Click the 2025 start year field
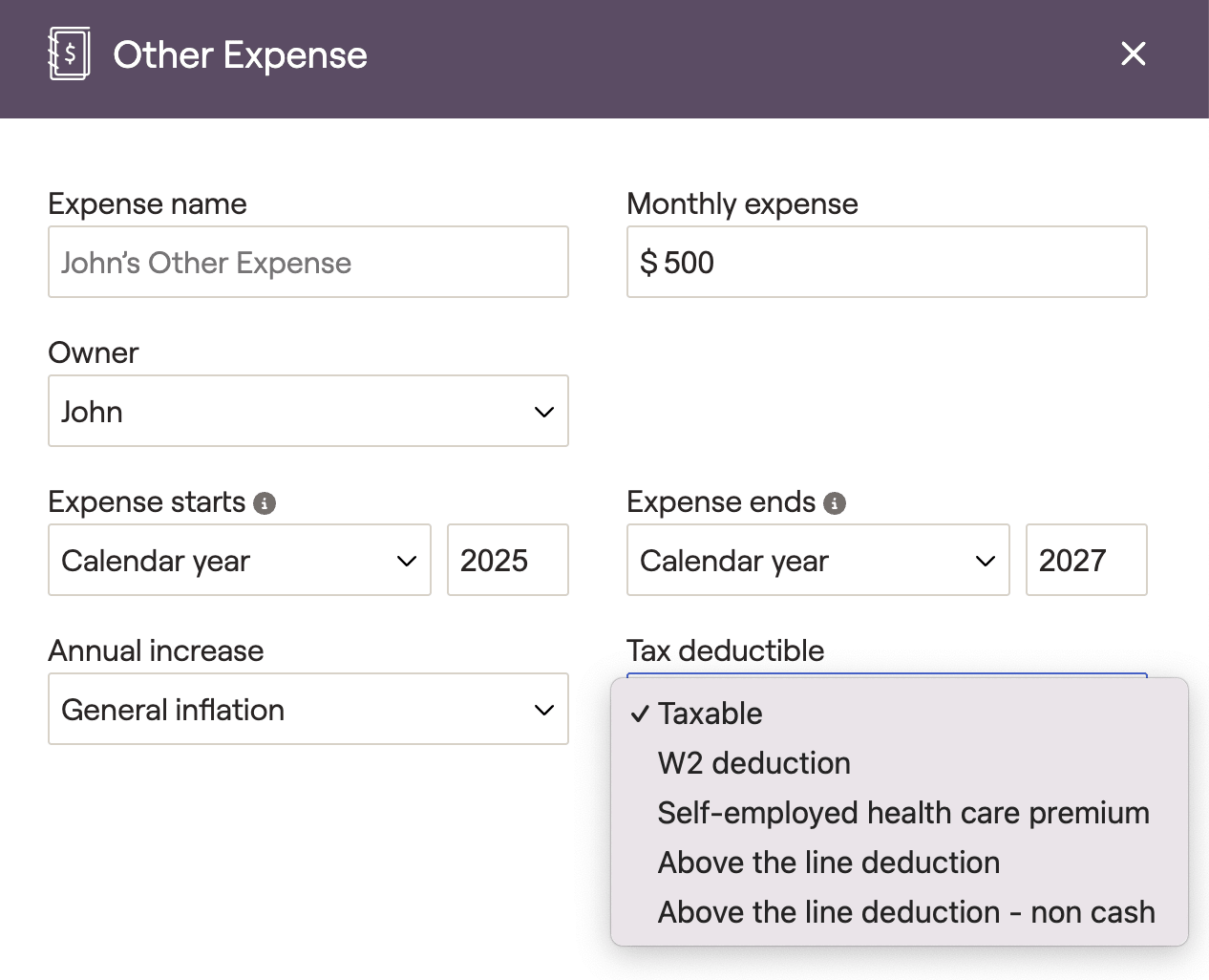Viewport: 1209px width, 980px height. (507, 561)
